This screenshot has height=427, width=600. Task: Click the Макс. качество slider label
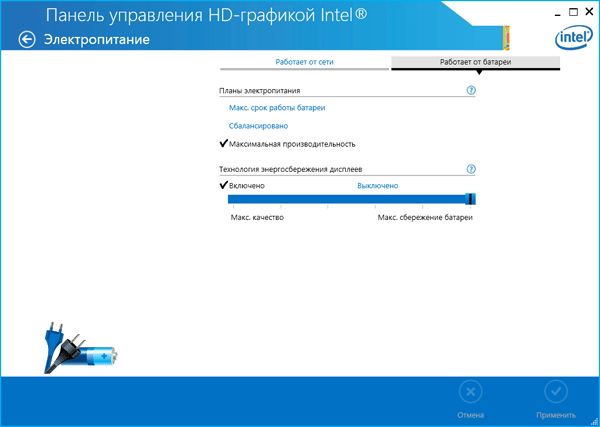(x=257, y=217)
